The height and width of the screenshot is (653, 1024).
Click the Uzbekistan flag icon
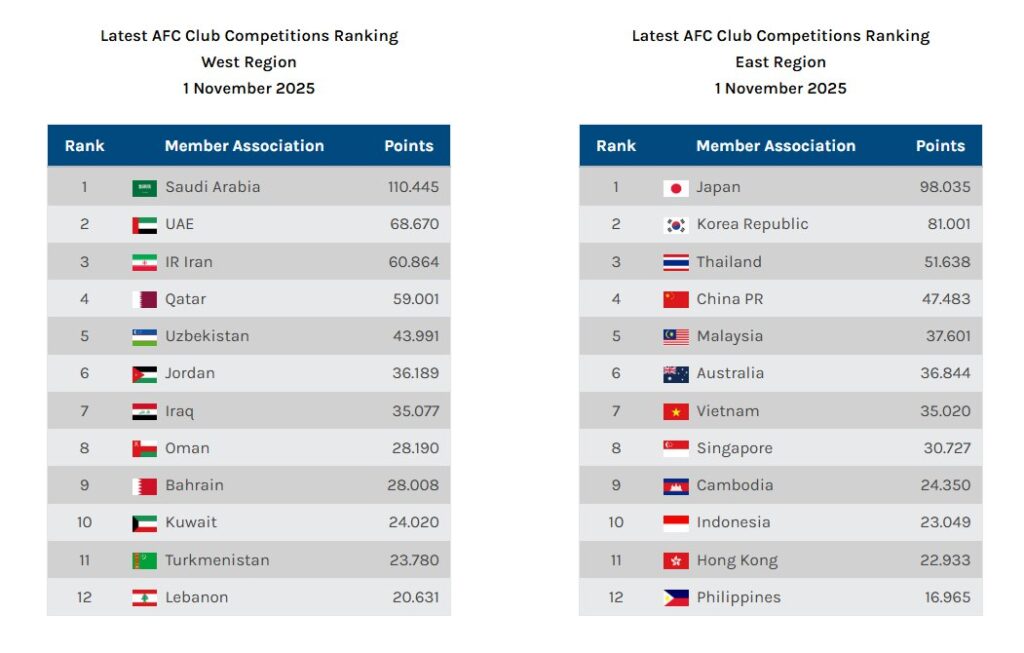pyautogui.click(x=144, y=337)
